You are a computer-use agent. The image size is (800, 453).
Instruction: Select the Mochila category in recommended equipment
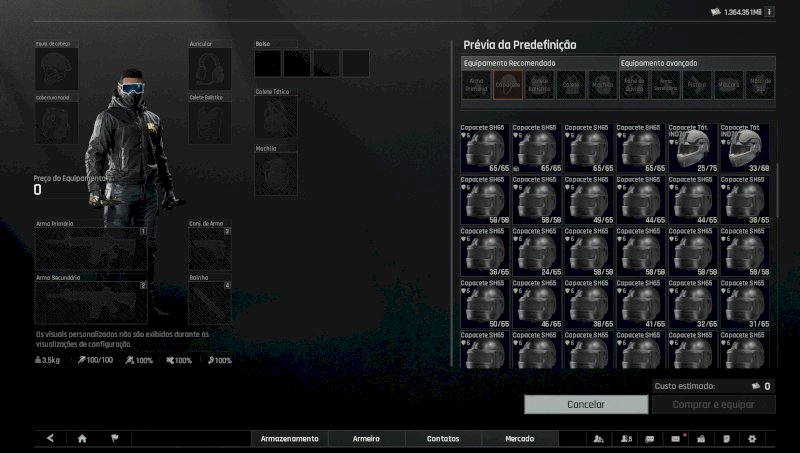coord(602,85)
